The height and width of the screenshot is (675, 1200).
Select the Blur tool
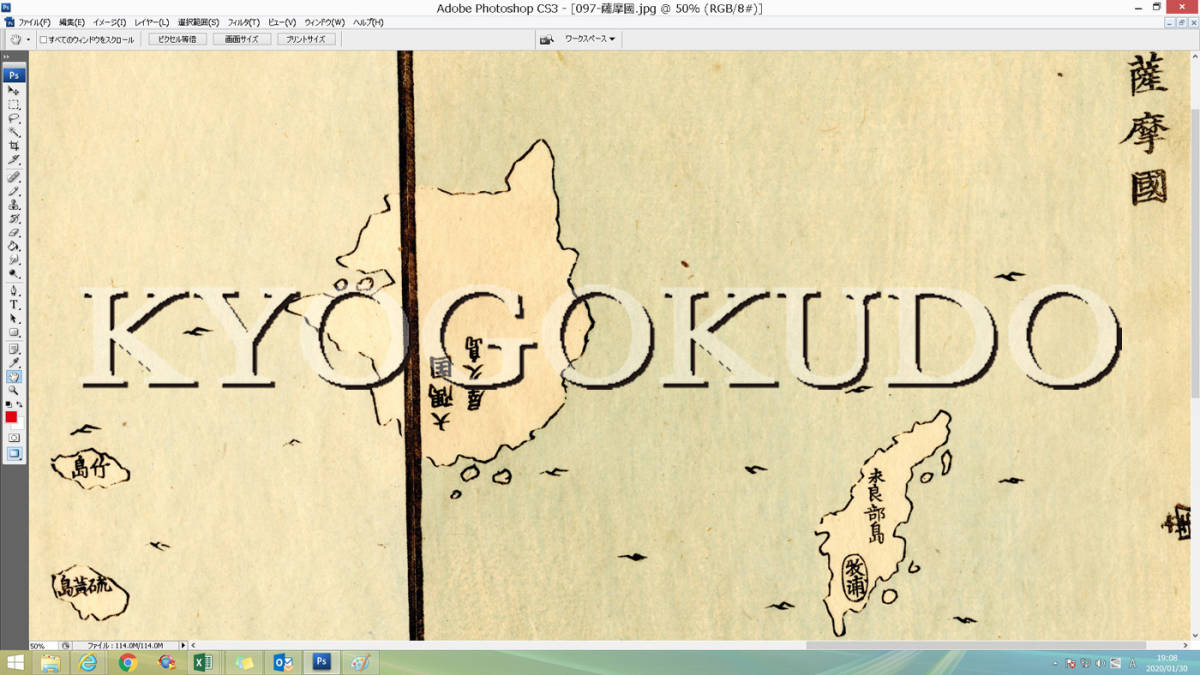pos(14,260)
